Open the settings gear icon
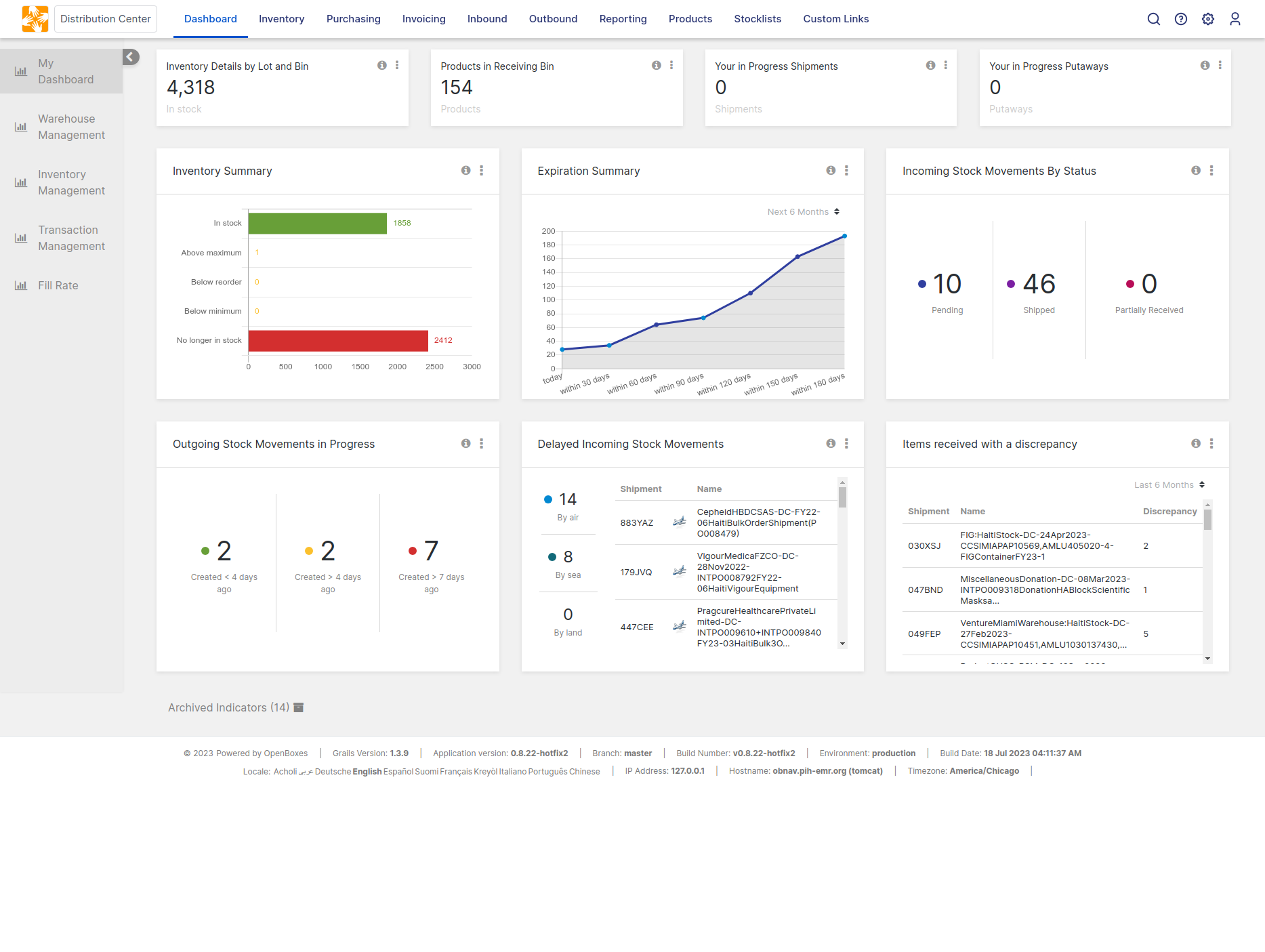 1207,19
